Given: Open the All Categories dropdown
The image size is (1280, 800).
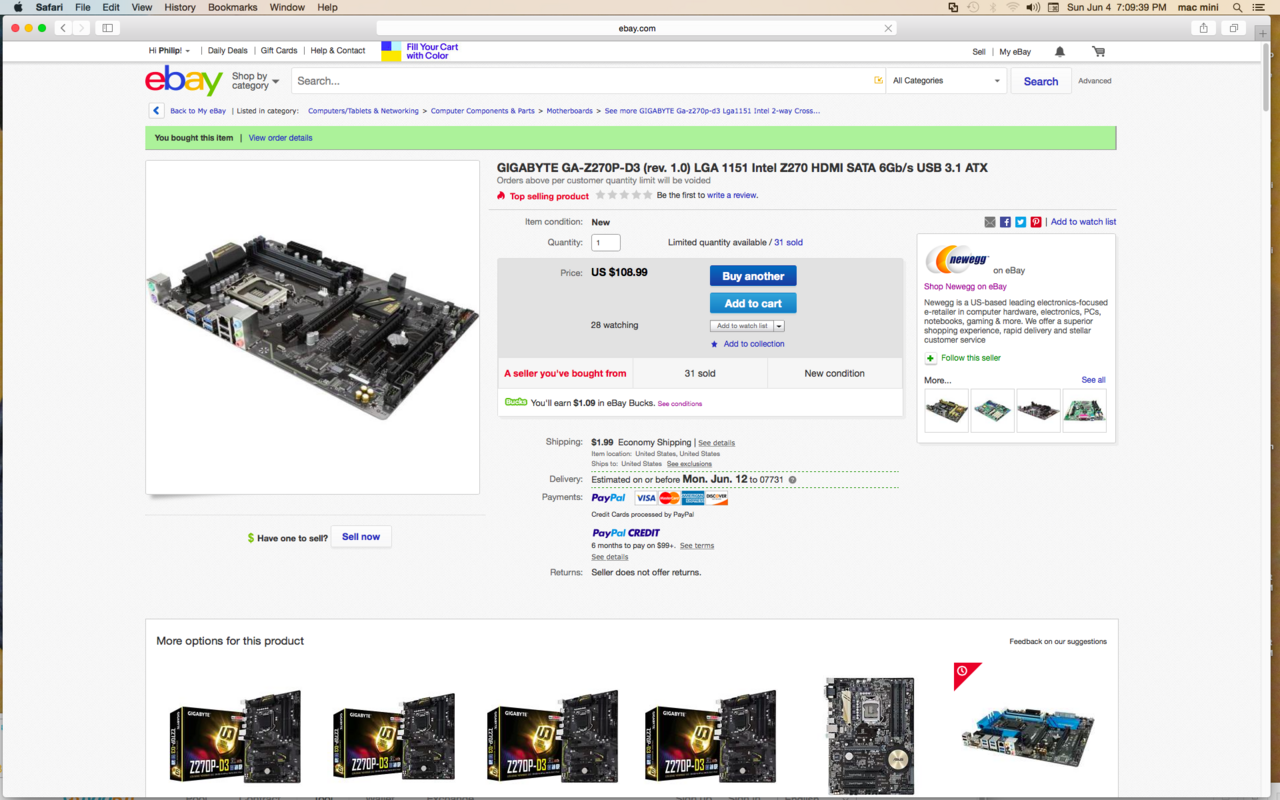Looking at the screenshot, I should point(946,81).
